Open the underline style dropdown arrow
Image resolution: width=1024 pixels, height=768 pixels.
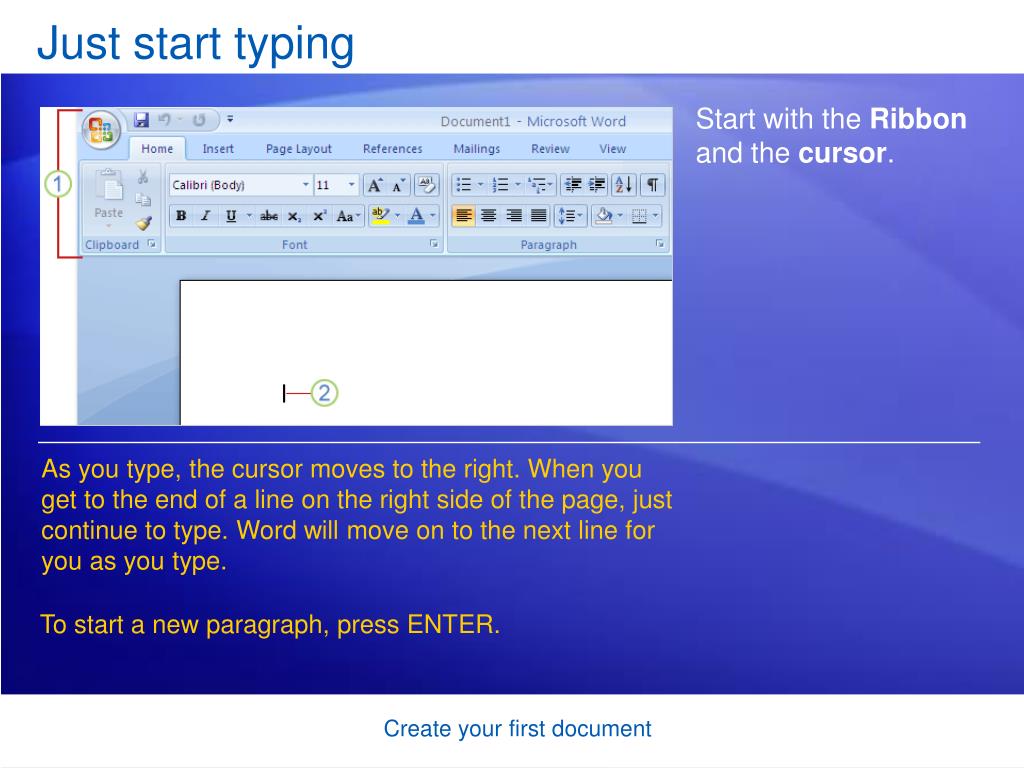(249, 216)
